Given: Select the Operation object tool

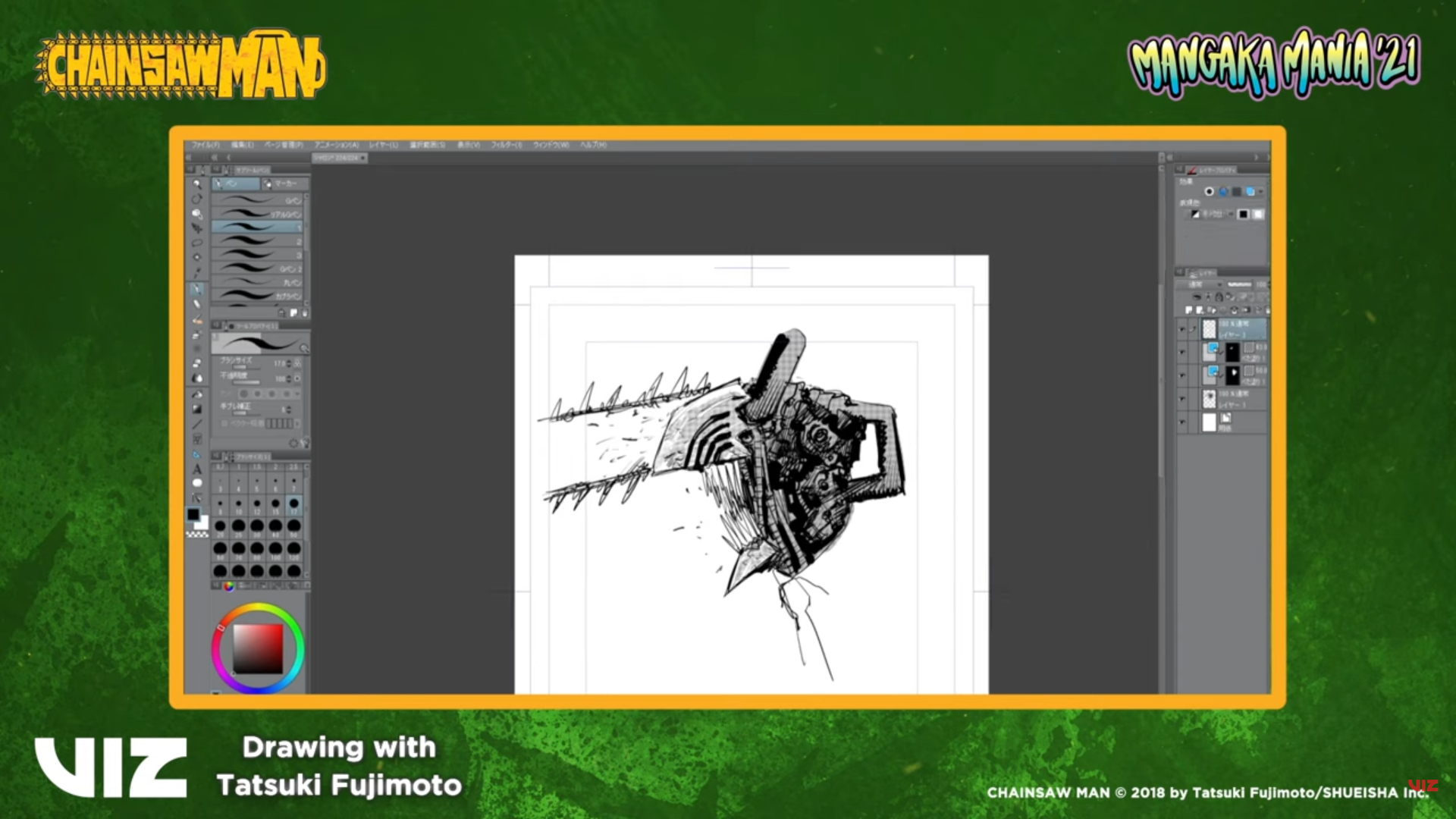Looking at the screenshot, I should click(x=196, y=214).
